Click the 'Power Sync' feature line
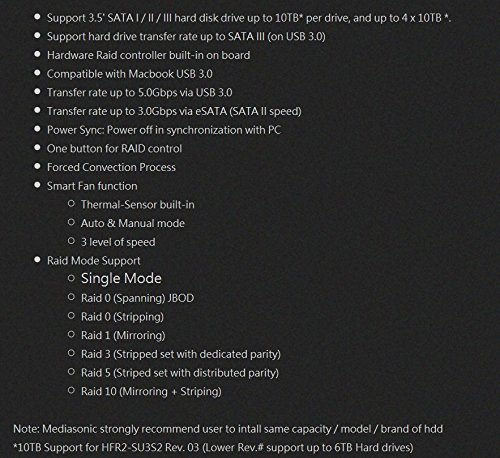Screen dimensions: 500x458 coord(164,130)
